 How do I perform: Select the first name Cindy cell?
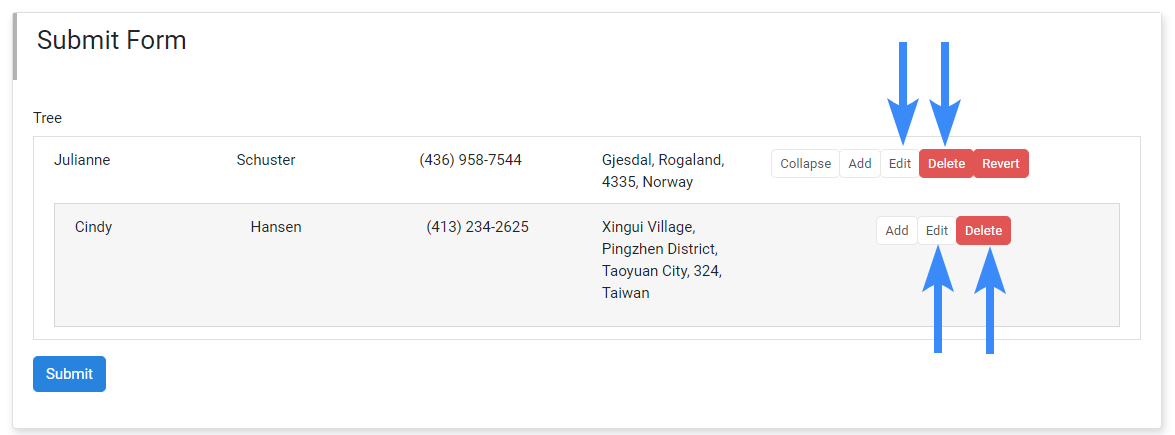pos(94,226)
